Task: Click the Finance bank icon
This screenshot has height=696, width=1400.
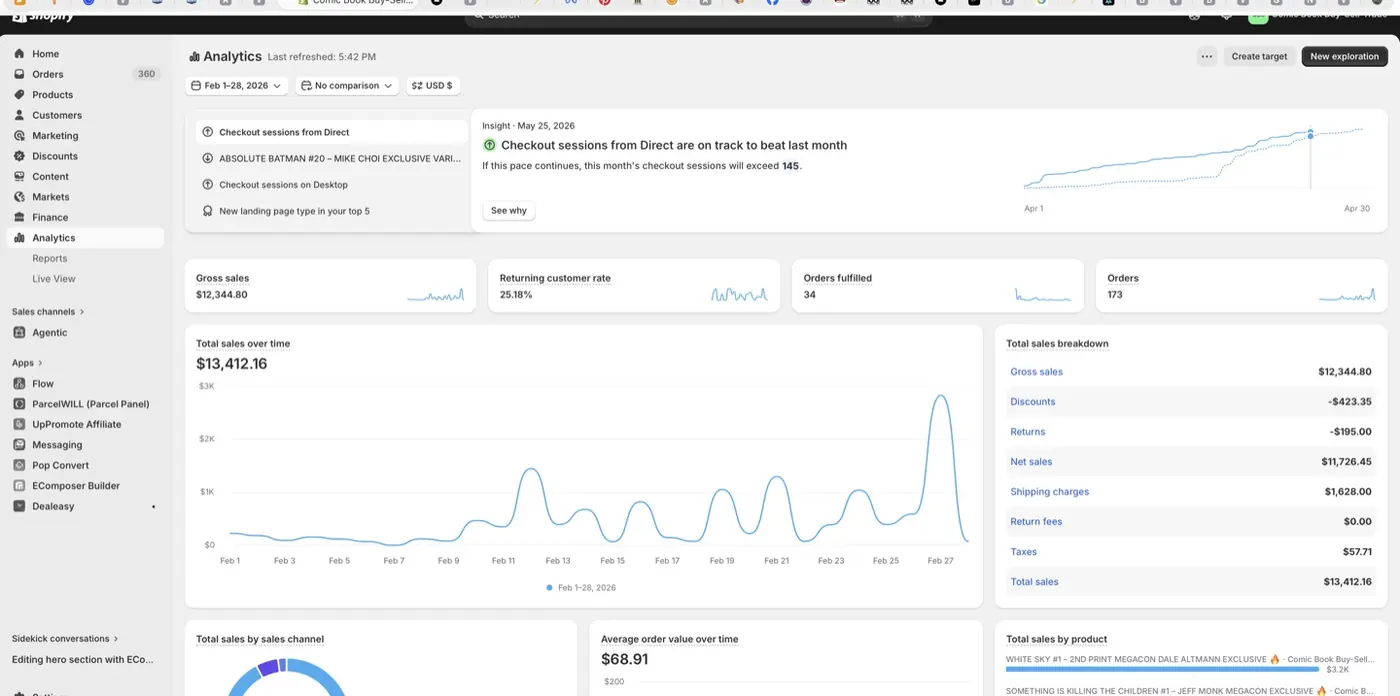Action: (x=19, y=217)
